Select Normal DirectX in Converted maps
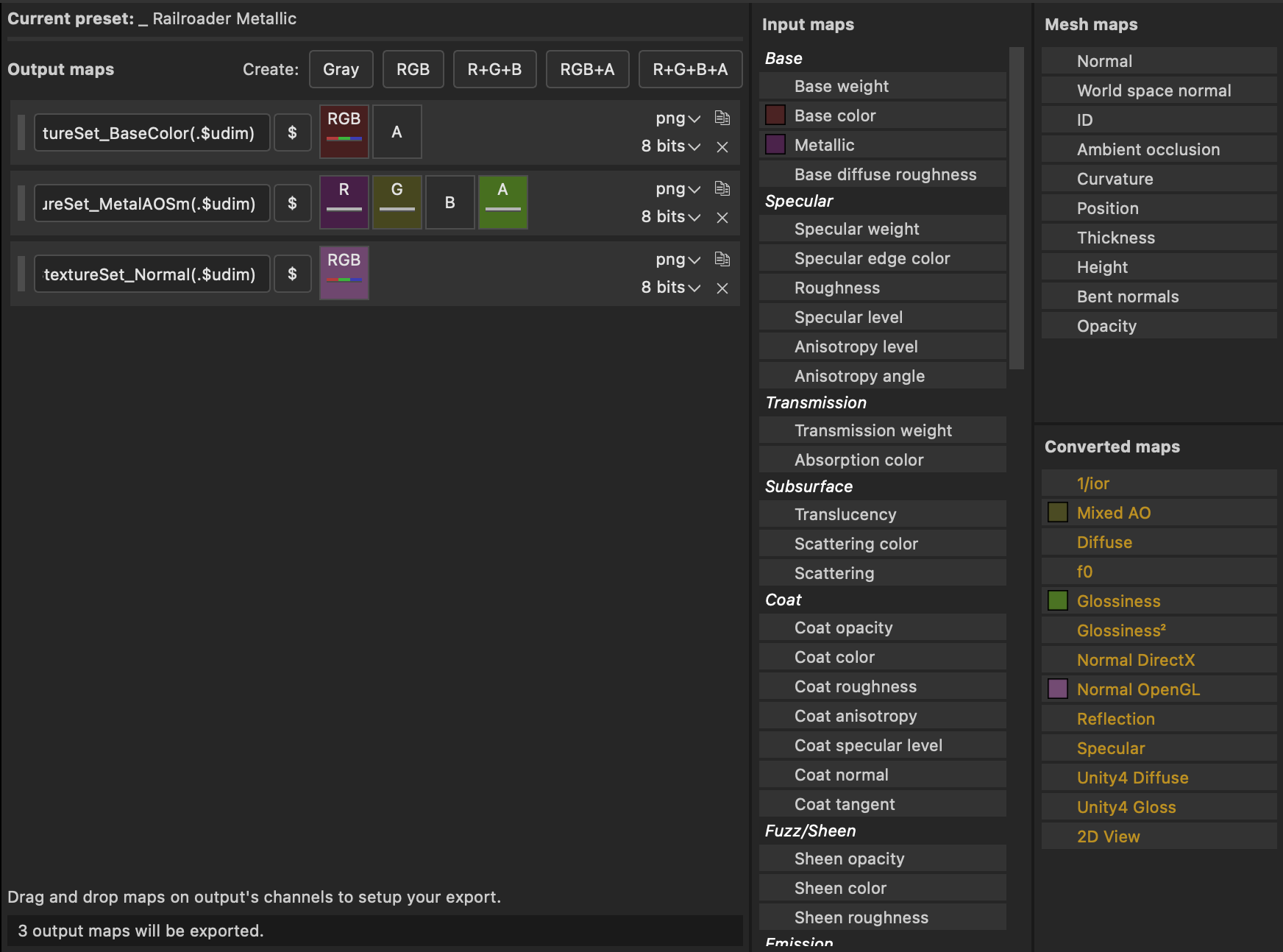This screenshot has width=1283, height=952. pos(1159,660)
